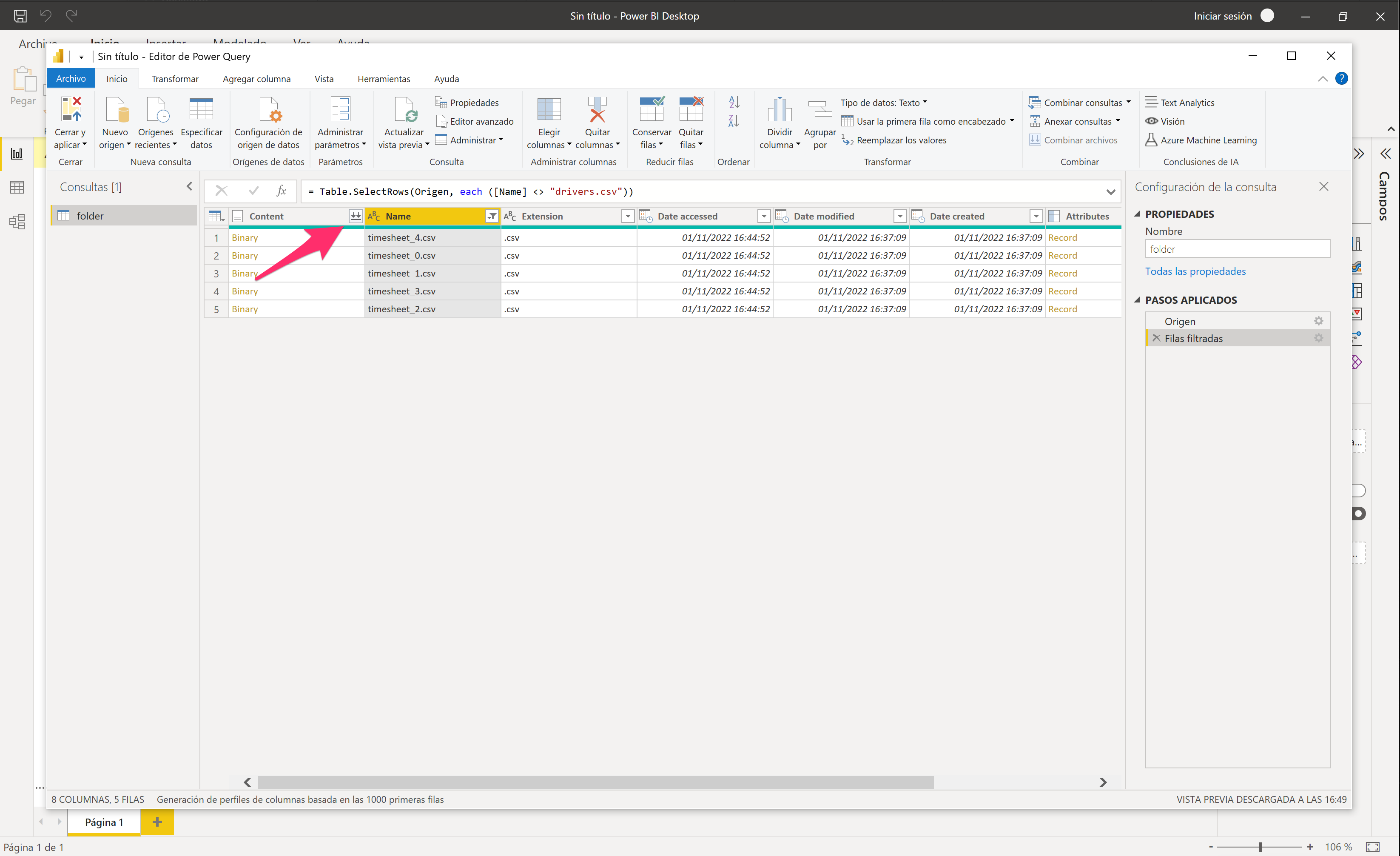1400x856 pixels.
Task: Open the Date created filter dropdown
Action: click(1036, 216)
